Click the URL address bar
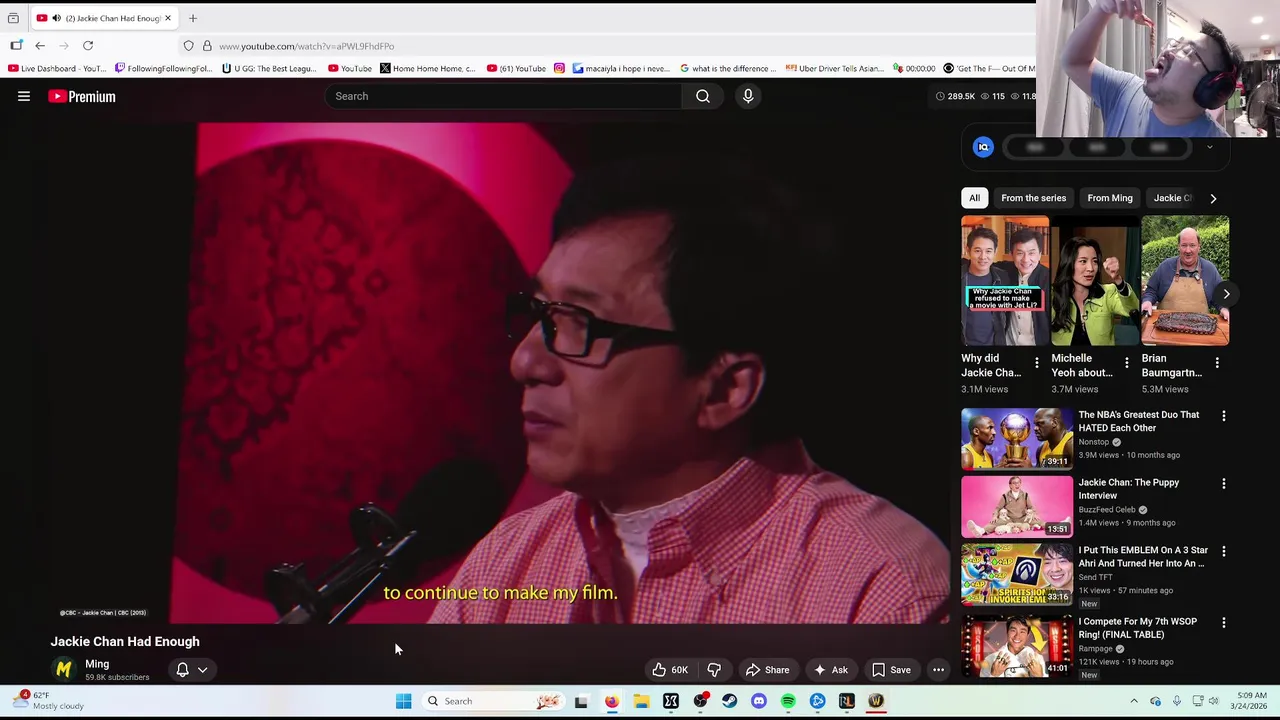Screen dimensions: 1280x720 click(306, 46)
